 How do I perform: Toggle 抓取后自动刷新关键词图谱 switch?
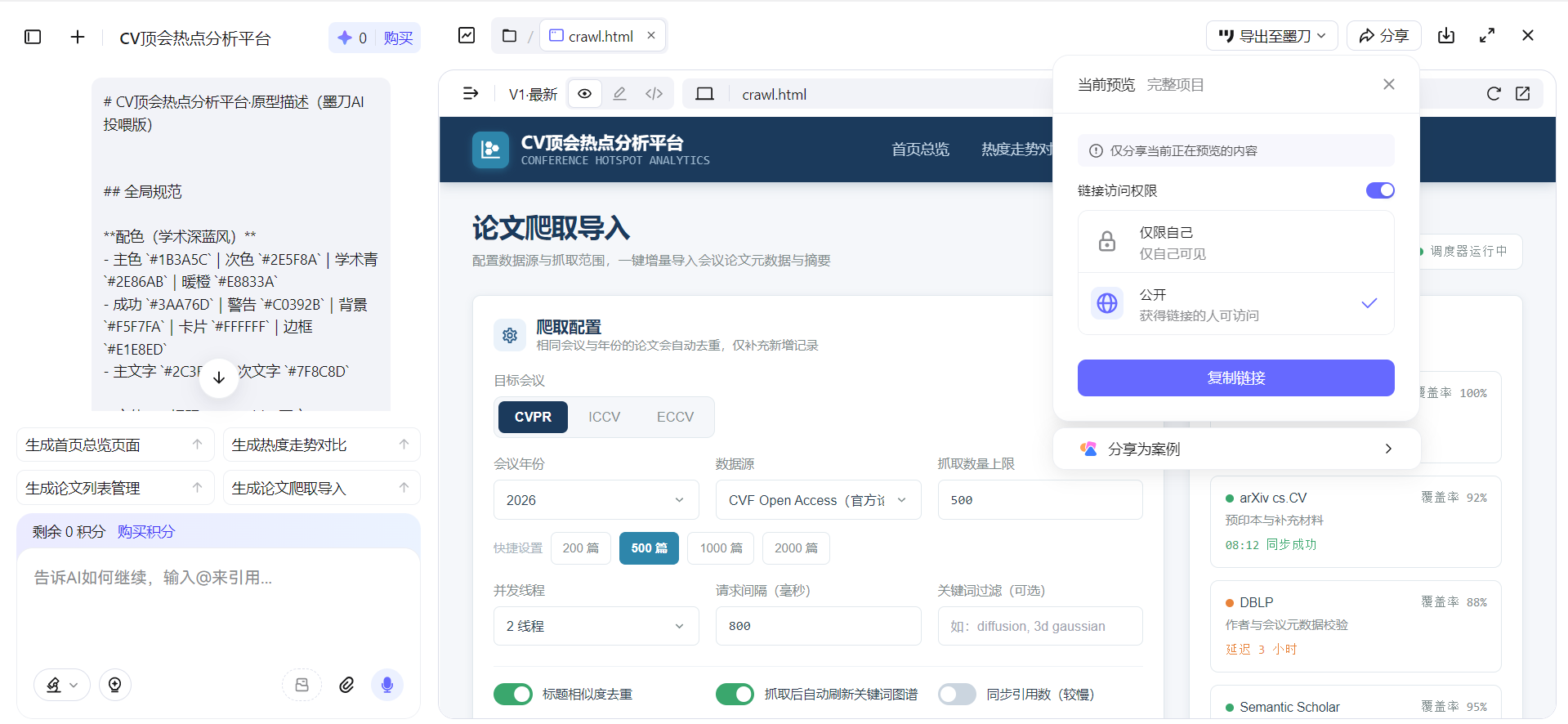[735, 694]
